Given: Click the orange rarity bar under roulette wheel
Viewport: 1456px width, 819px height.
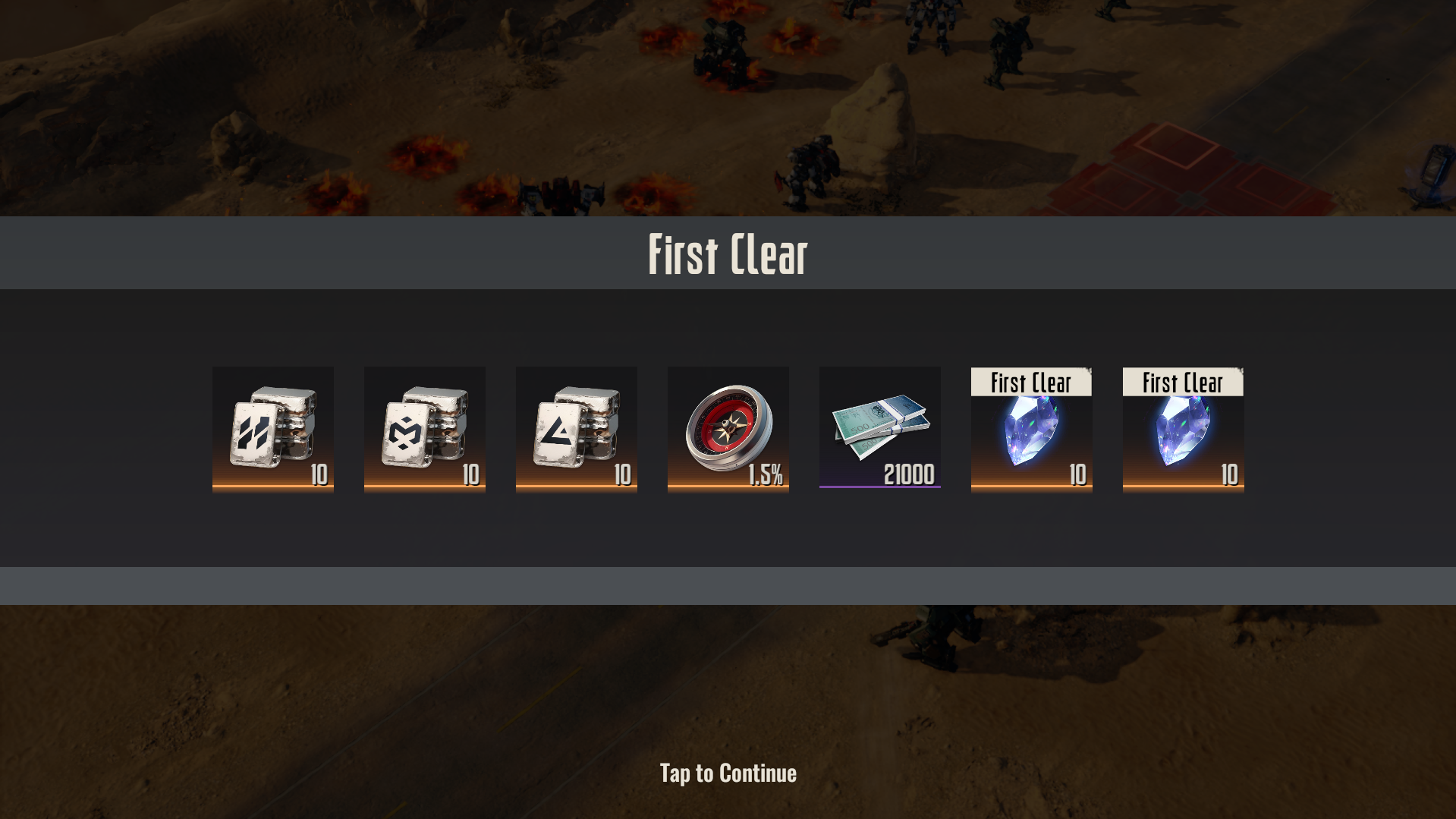Looking at the screenshot, I should pyautogui.click(x=728, y=489).
